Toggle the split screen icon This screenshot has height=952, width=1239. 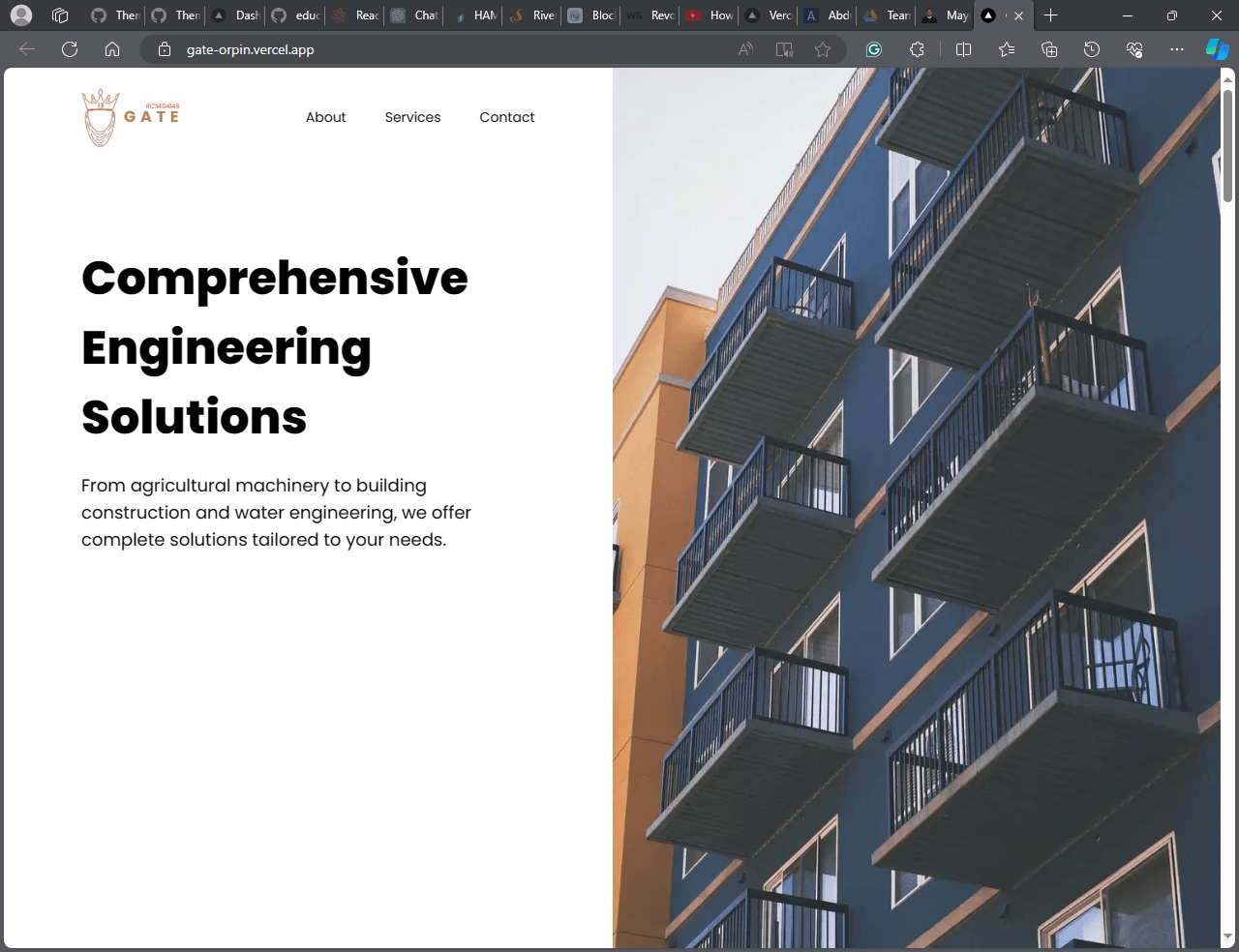pos(963,49)
